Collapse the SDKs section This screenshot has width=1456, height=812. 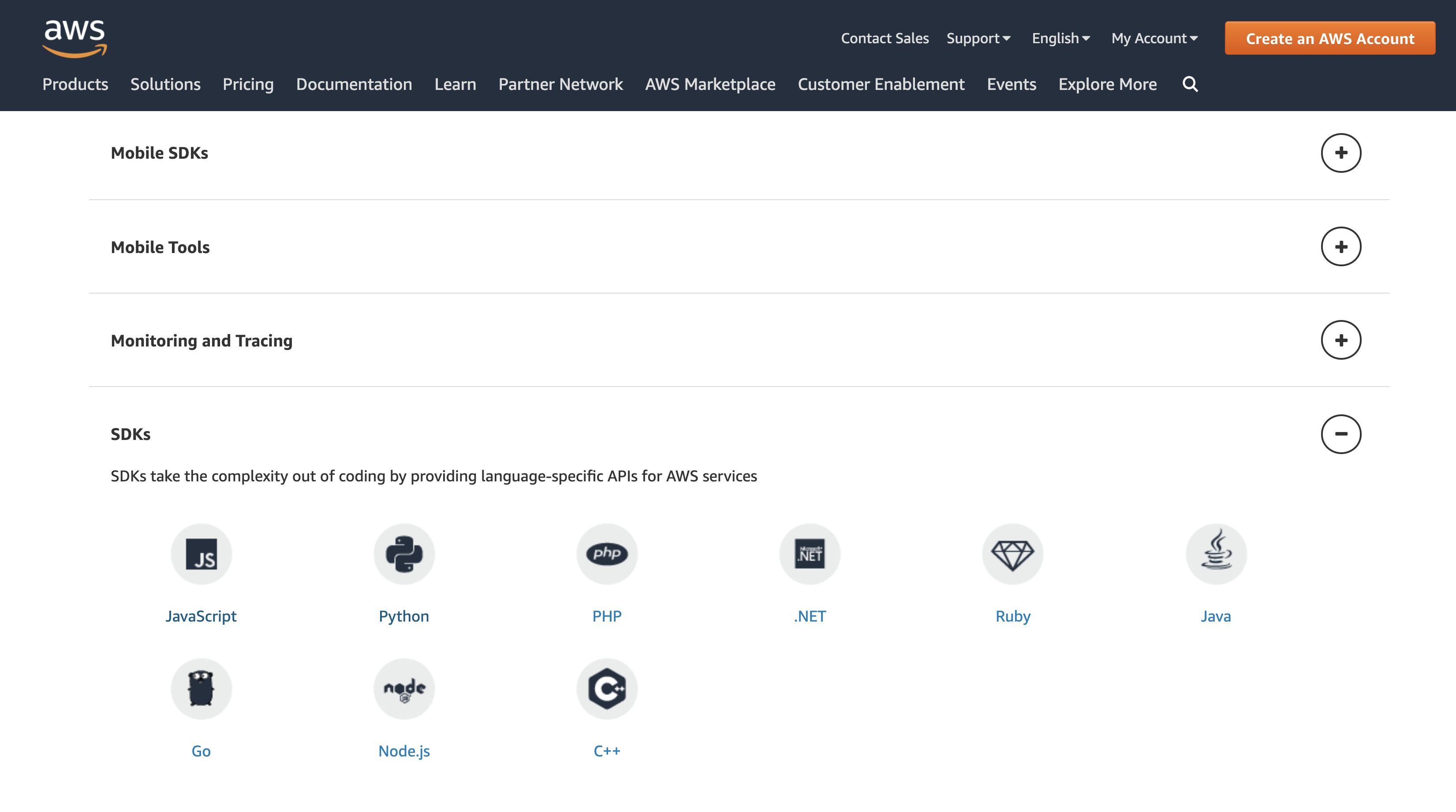pos(1341,434)
